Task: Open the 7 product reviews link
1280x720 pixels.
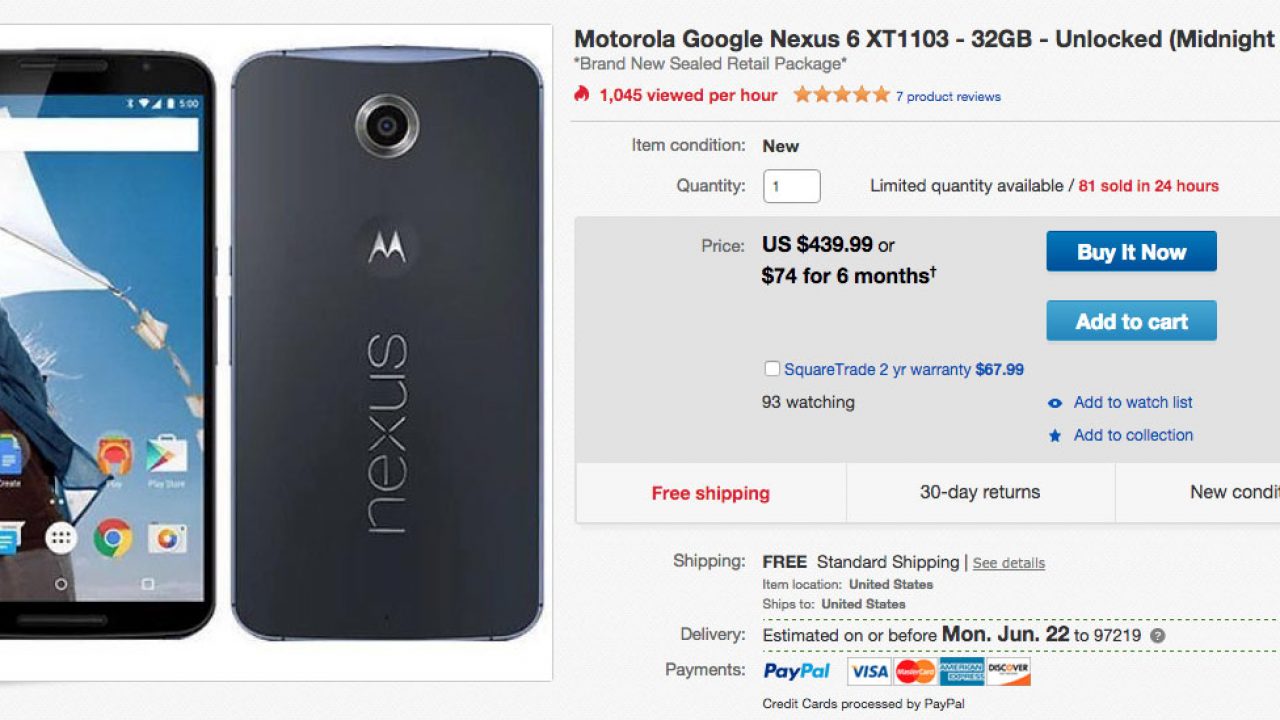Action: pyautogui.click(x=948, y=97)
